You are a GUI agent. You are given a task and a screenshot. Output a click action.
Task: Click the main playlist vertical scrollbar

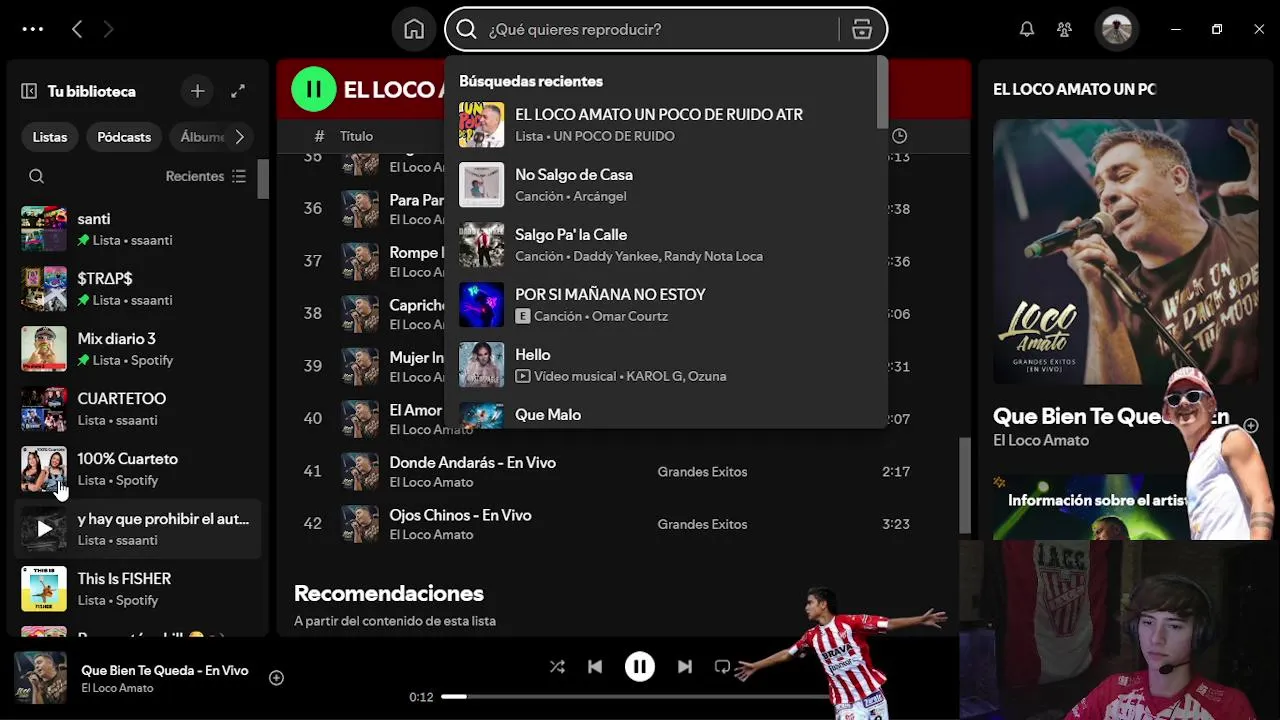pos(965,485)
